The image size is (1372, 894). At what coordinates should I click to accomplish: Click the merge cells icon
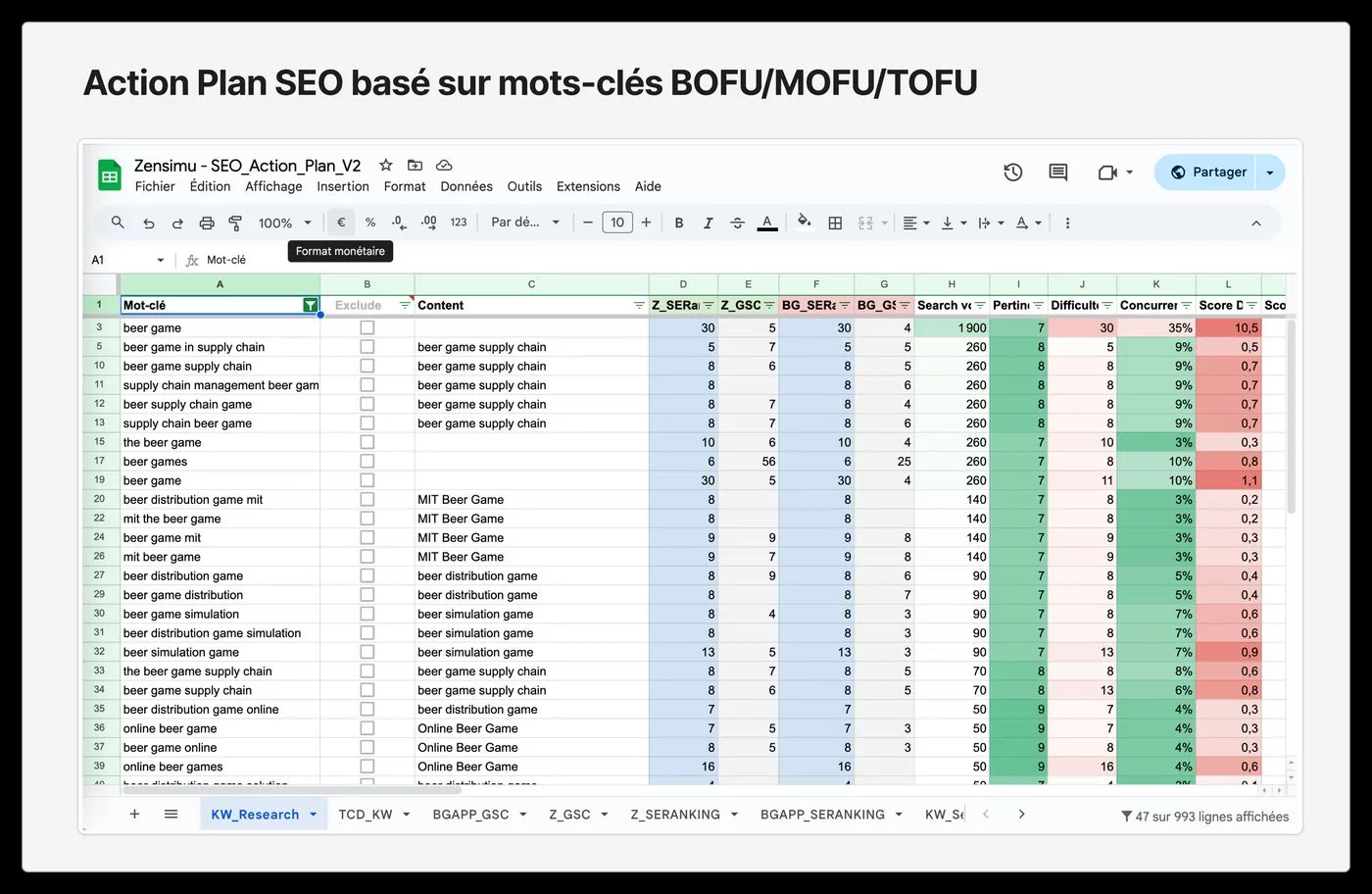(x=865, y=223)
